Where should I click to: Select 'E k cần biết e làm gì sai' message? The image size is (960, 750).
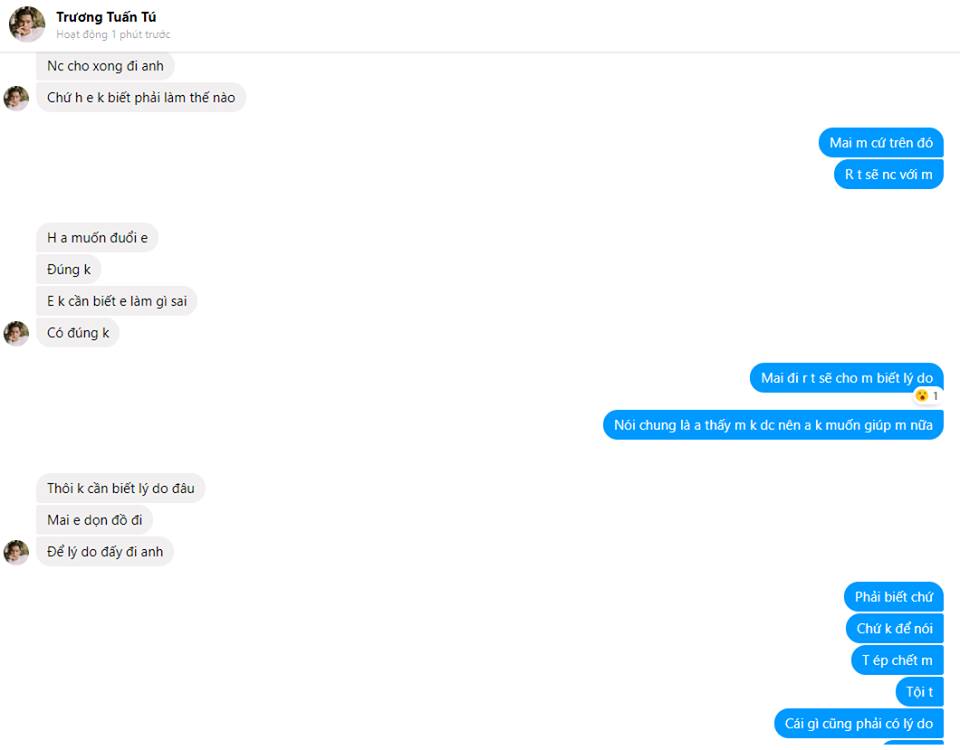(116, 301)
